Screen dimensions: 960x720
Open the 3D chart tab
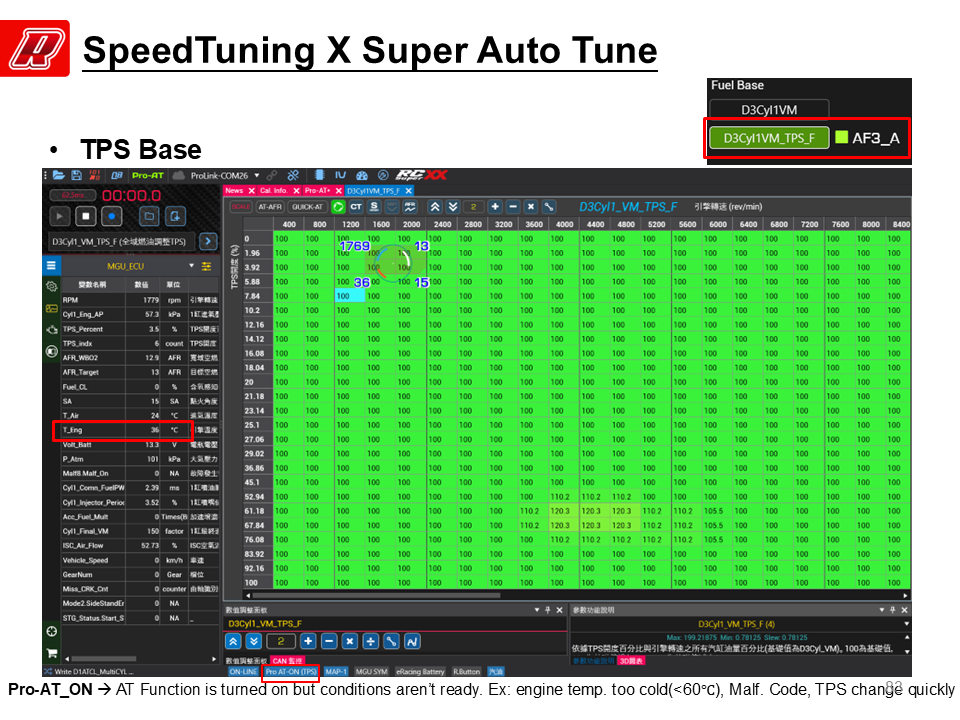click(631, 661)
